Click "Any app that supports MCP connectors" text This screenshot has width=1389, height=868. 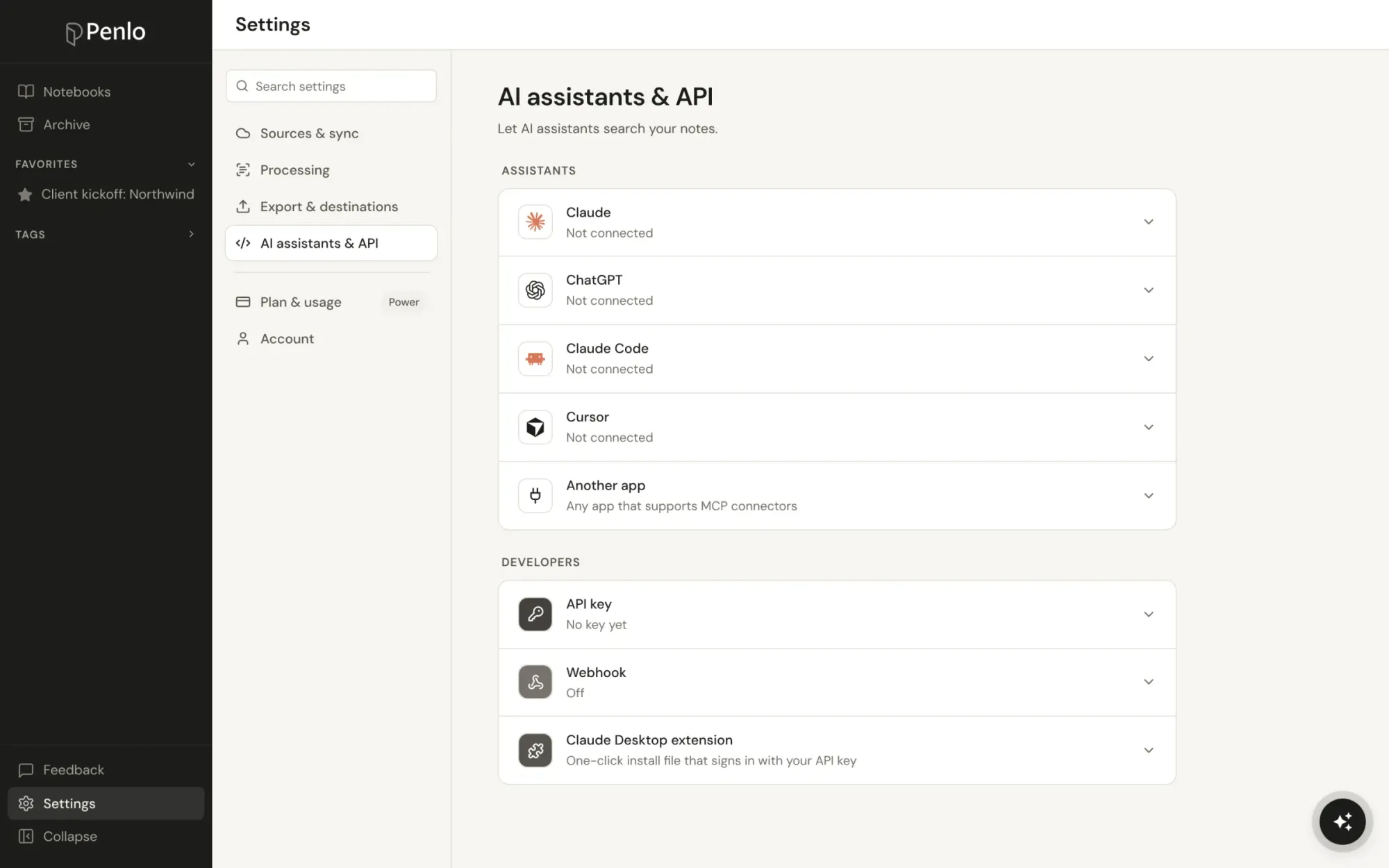(x=681, y=506)
